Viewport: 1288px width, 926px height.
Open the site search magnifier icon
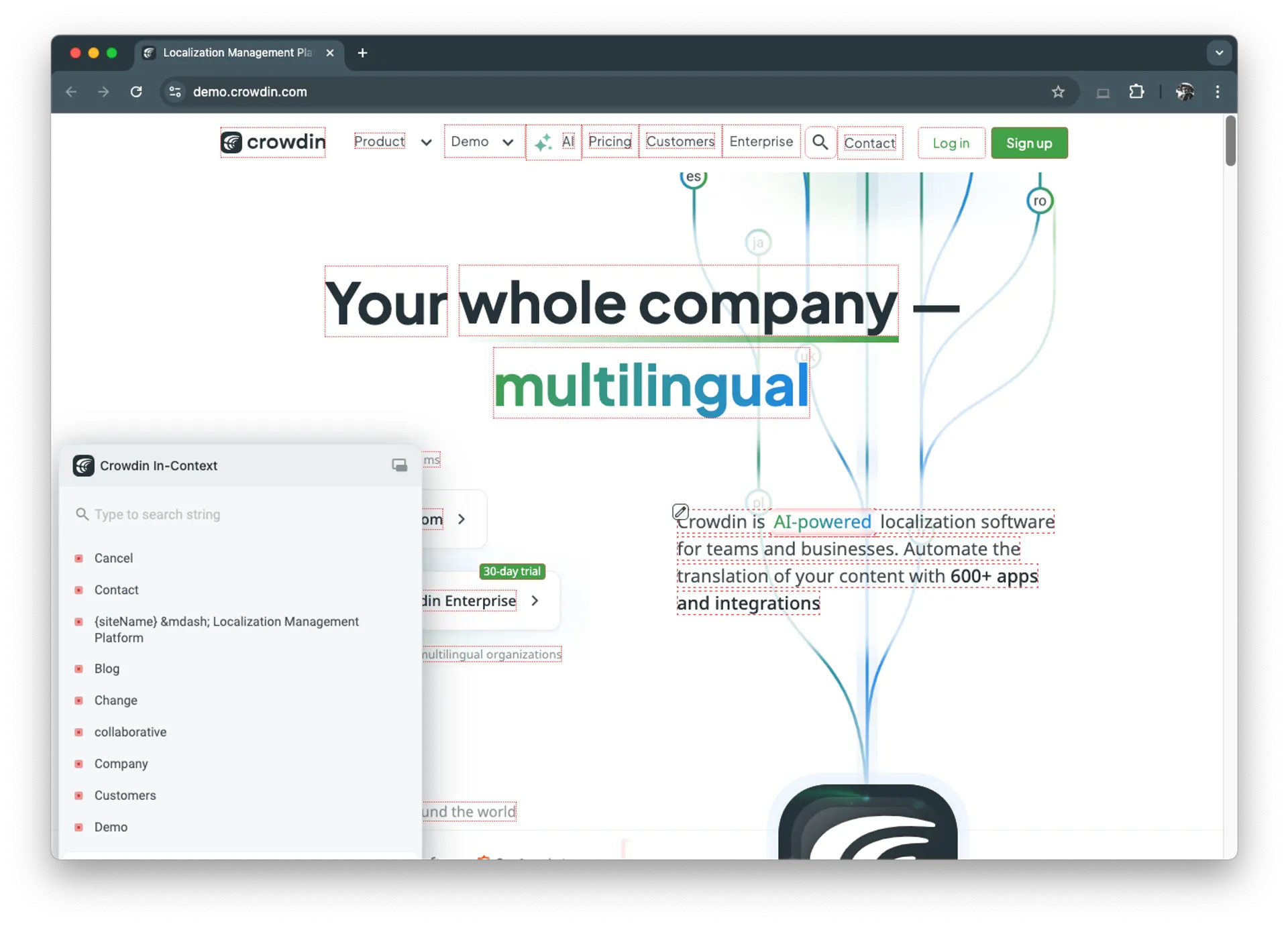coord(820,142)
